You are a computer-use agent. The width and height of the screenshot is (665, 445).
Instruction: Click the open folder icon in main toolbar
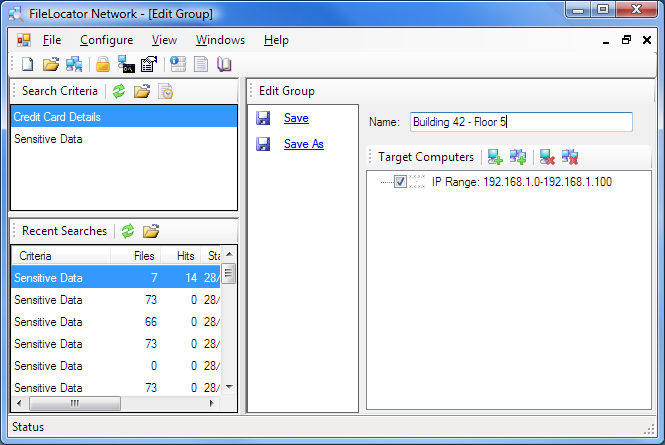point(51,64)
